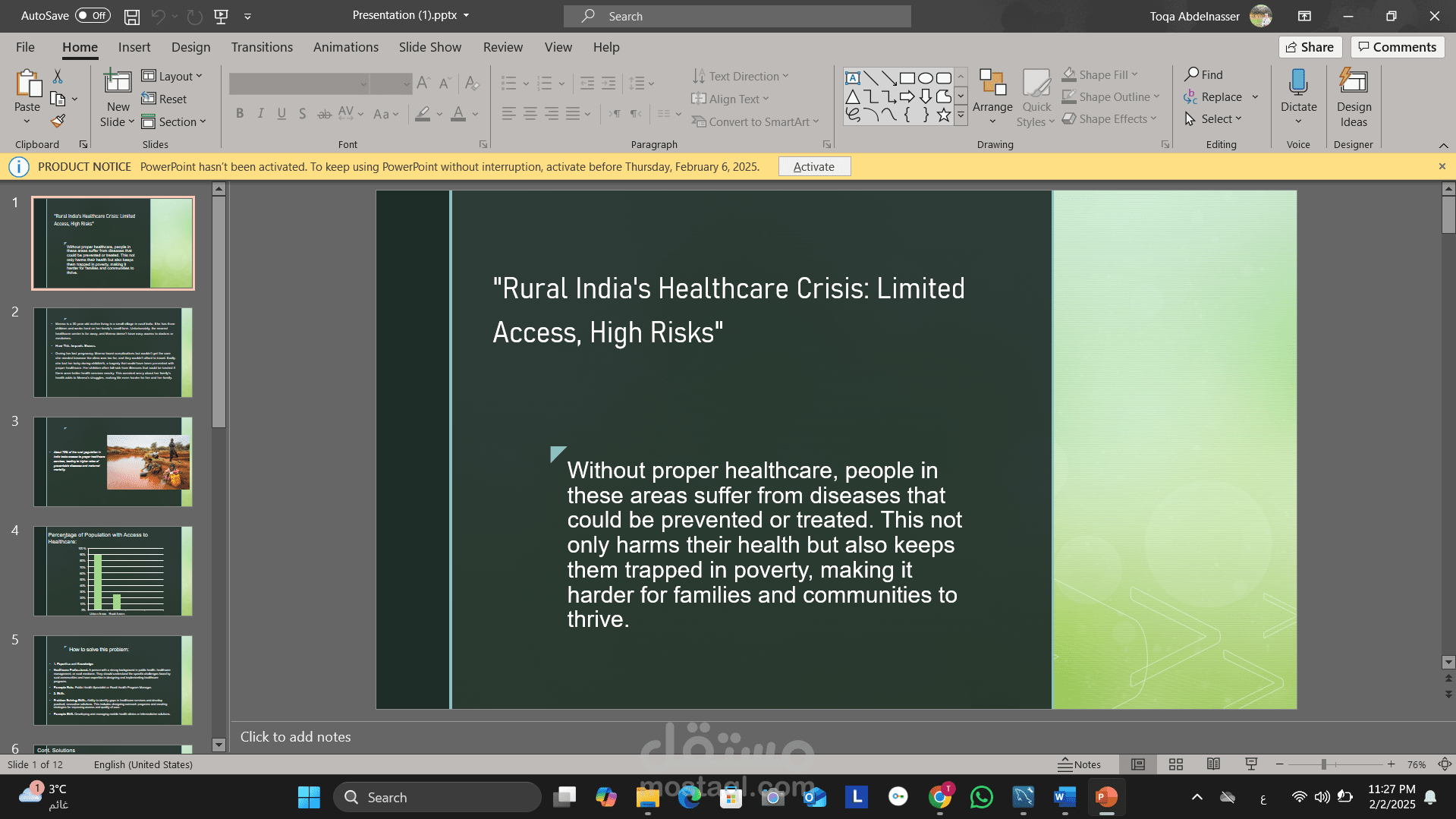Click the Save icon in title bar
This screenshot has height=819, width=1456.
coord(132,16)
